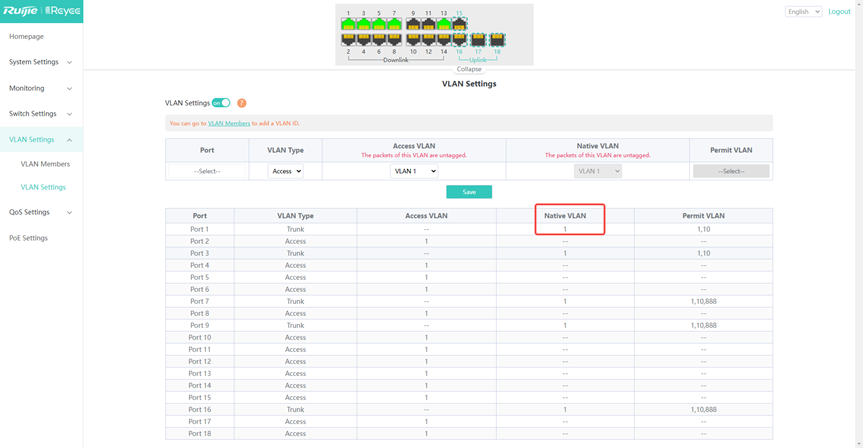Click uplink port 16 icon
This screenshot has height=448, width=863.
(x=459, y=40)
